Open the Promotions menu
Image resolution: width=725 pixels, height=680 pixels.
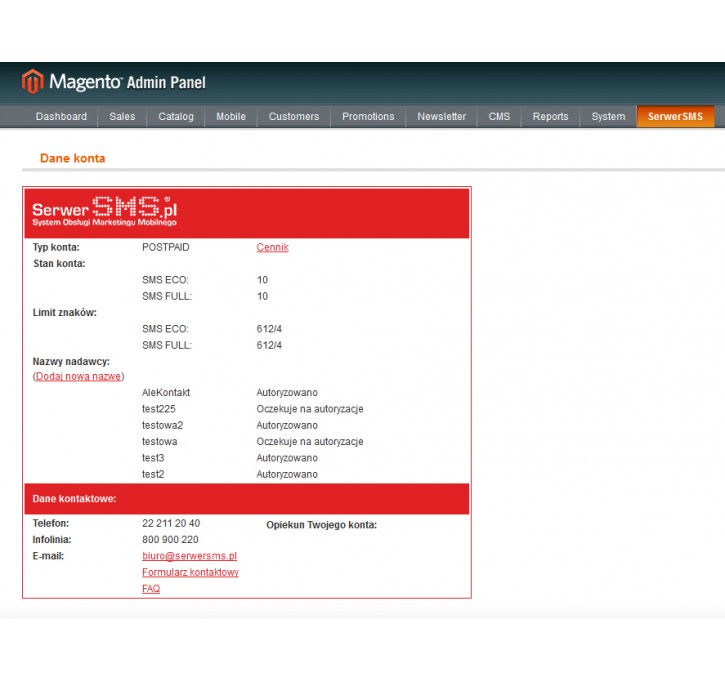coord(369,116)
